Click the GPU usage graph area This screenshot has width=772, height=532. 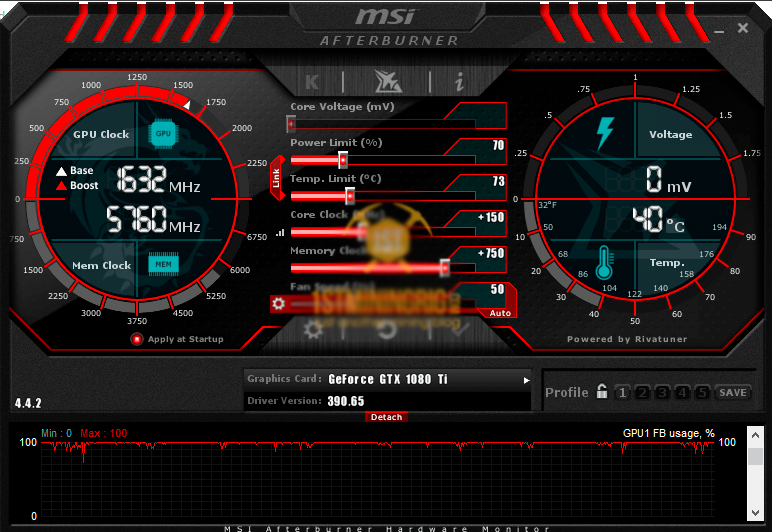click(x=378, y=480)
